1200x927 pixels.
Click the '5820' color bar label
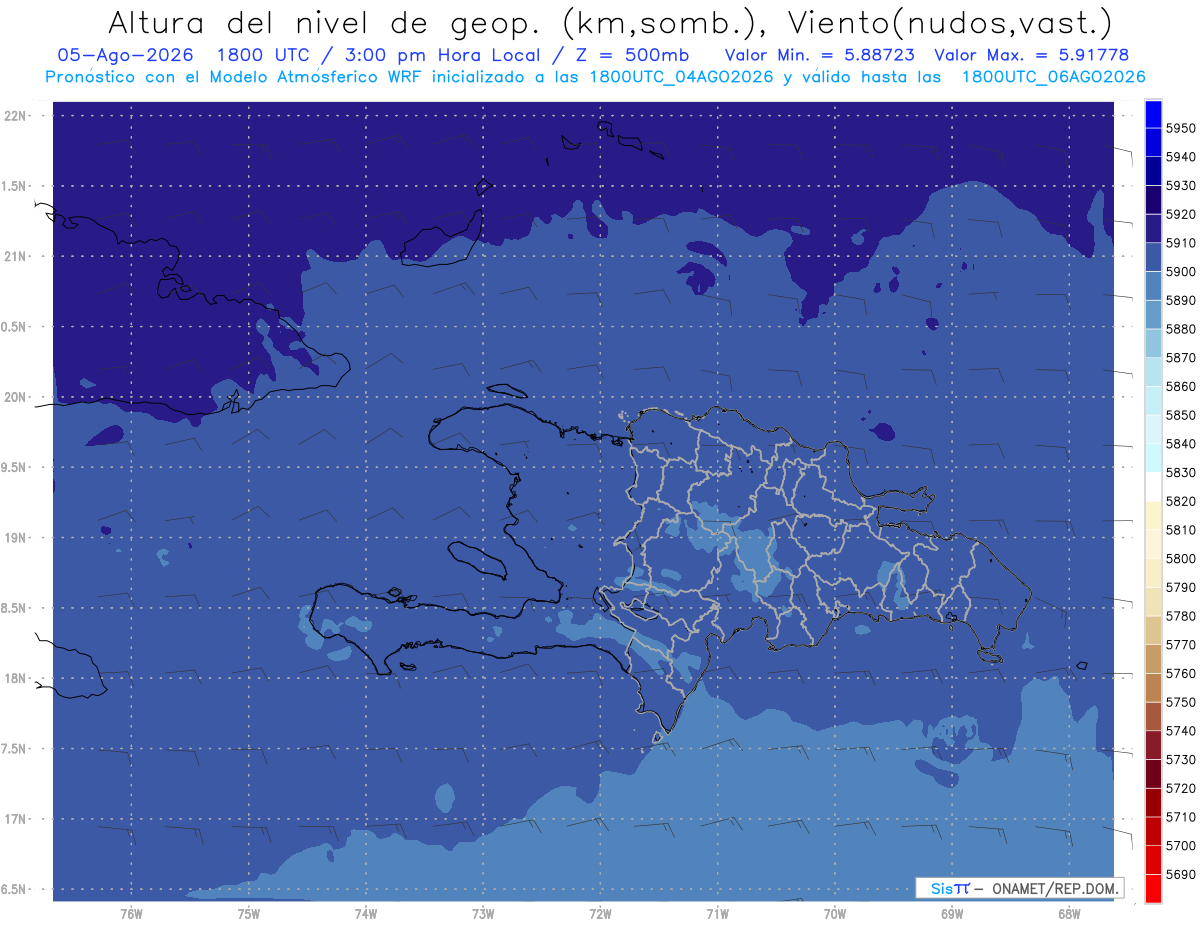[x=1181, y=501]
